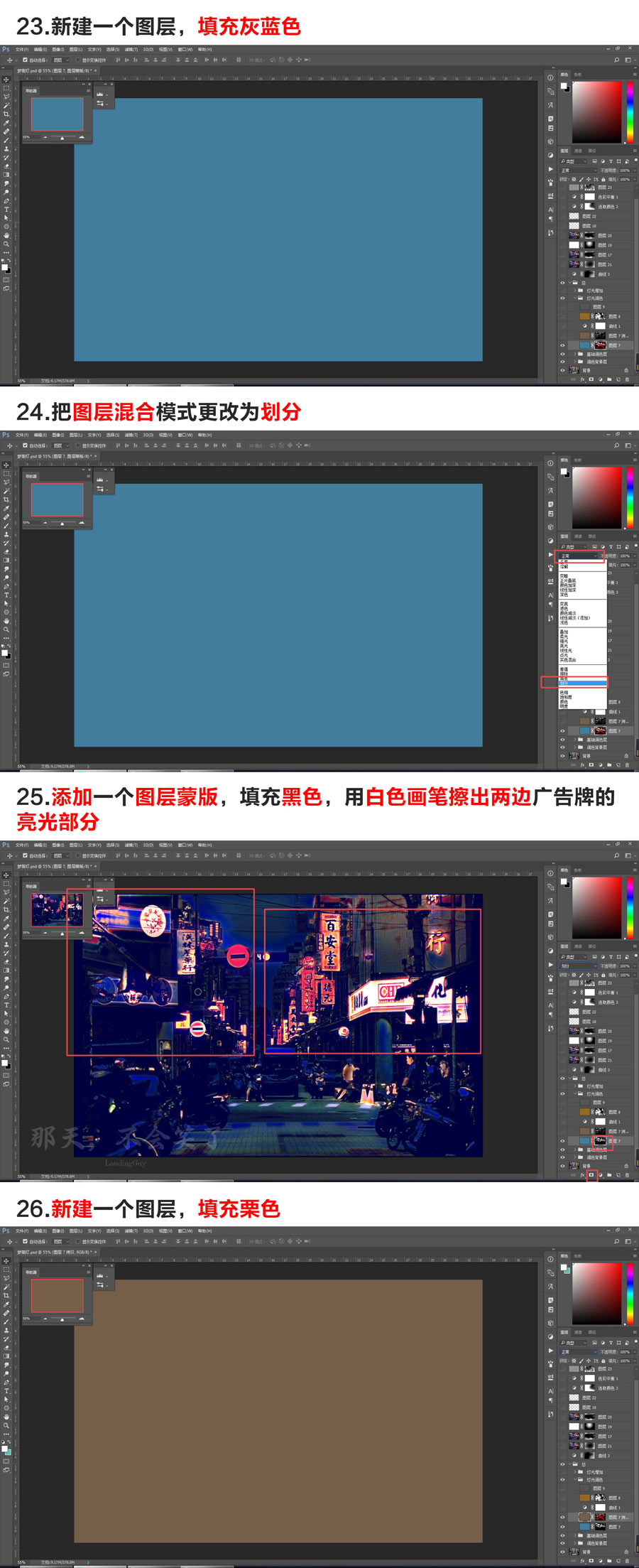Select the Gradient tool in step 24 screenshot
The width and height of the screenshot is (639, 1568).
(x=6, y=560)
